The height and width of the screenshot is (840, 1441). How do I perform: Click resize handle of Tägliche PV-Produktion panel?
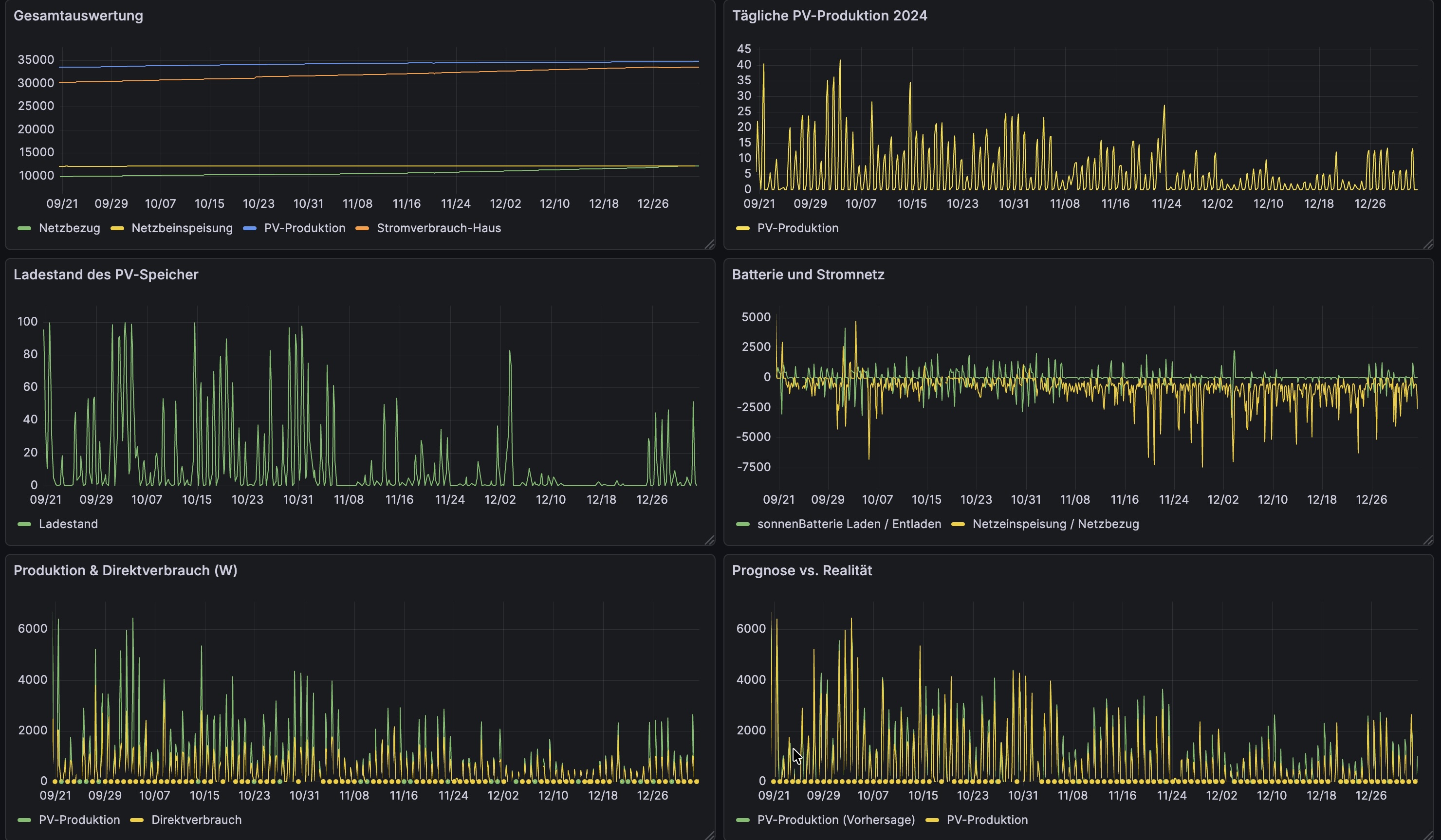(x=1428, y=245)
